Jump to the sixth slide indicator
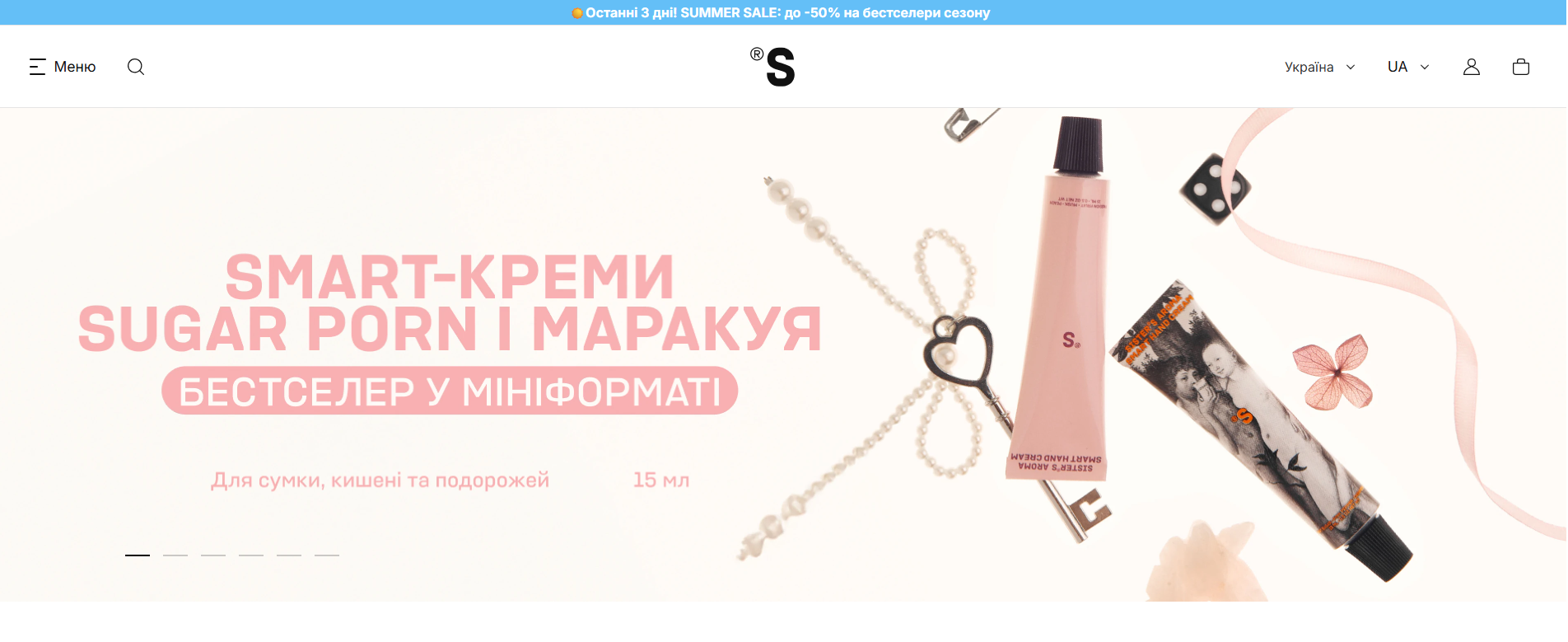1568x642 pixels. [327, 555]
